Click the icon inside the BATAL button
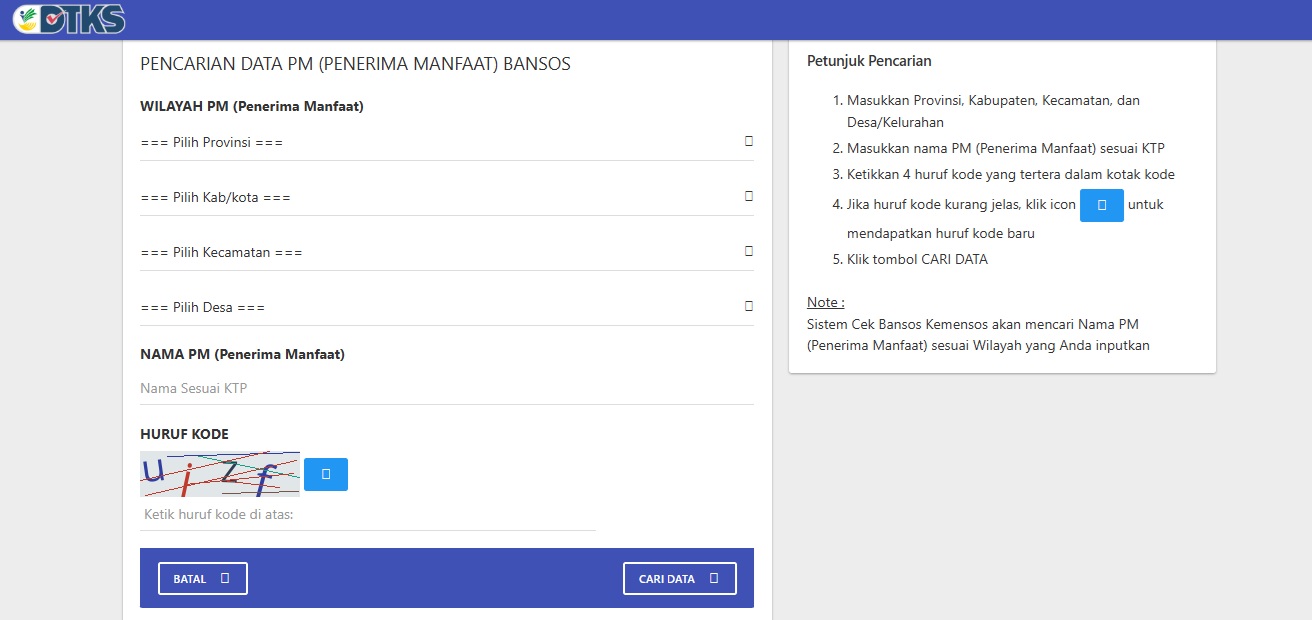 [x=225, y=578]
